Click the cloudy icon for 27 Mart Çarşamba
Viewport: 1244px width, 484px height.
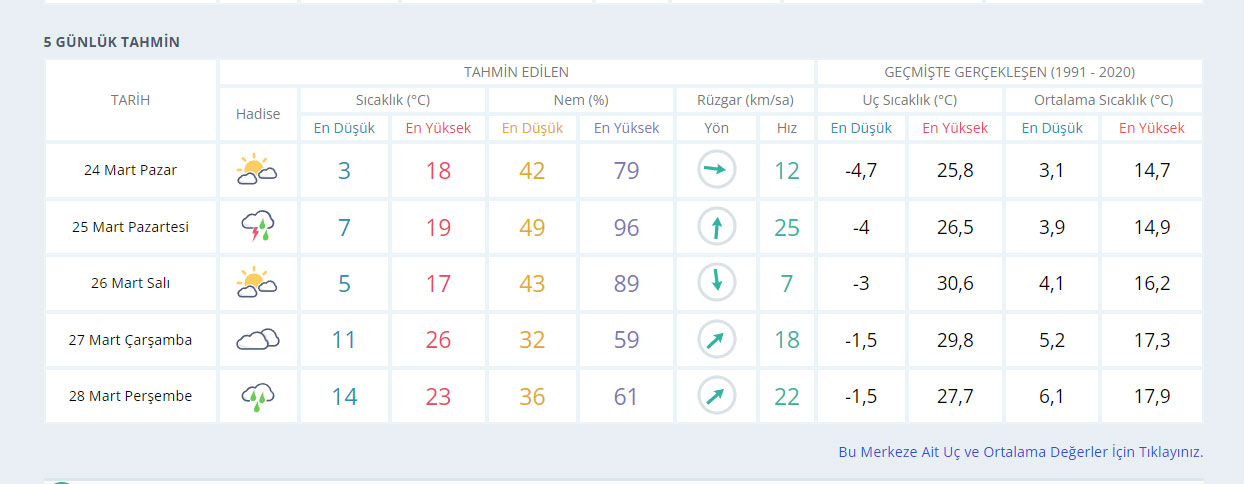[x=257, y=340]
